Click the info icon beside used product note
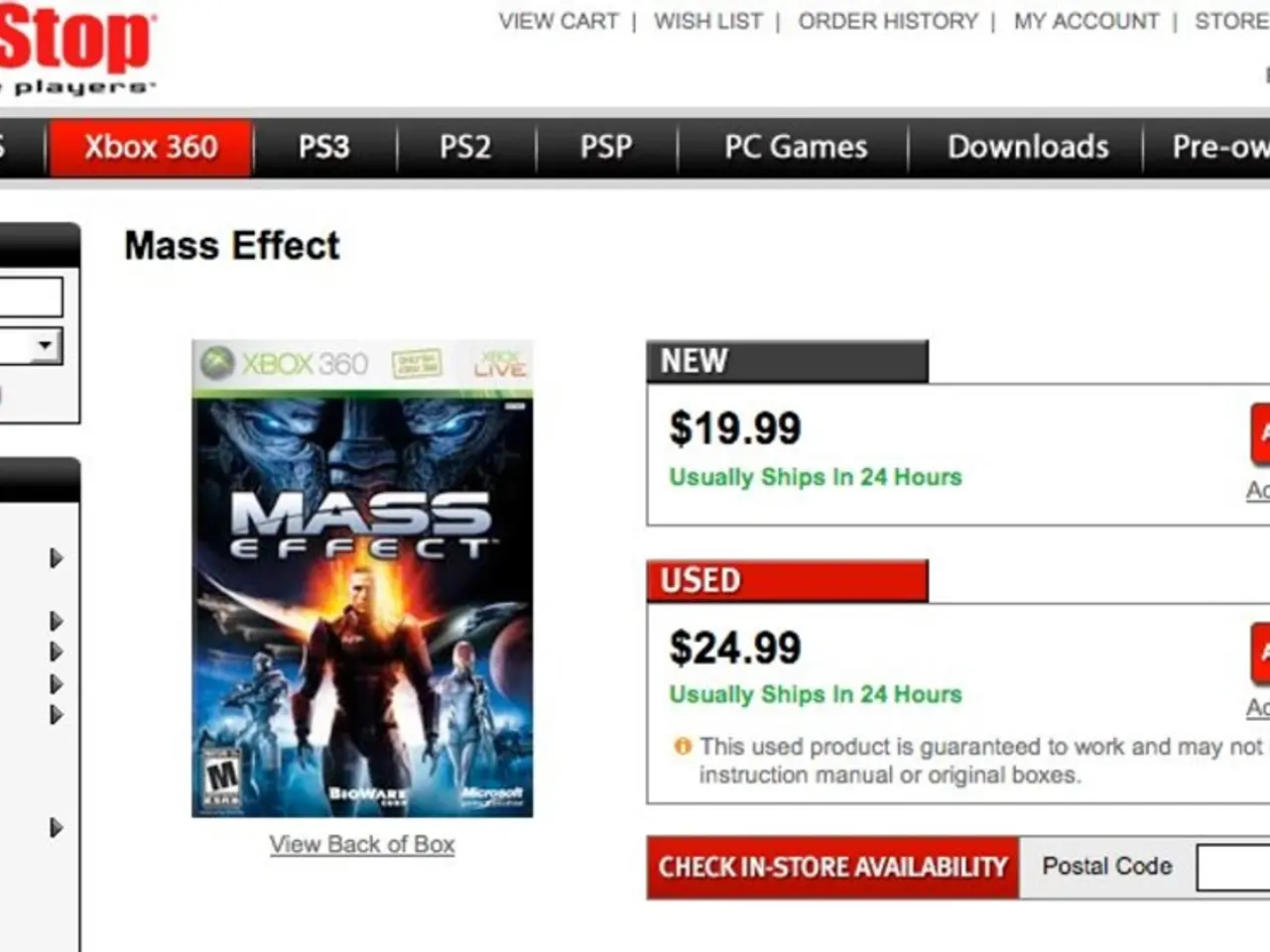This screenshot has width=1270, height=952. pyautogui.click(x=683, y=747)
